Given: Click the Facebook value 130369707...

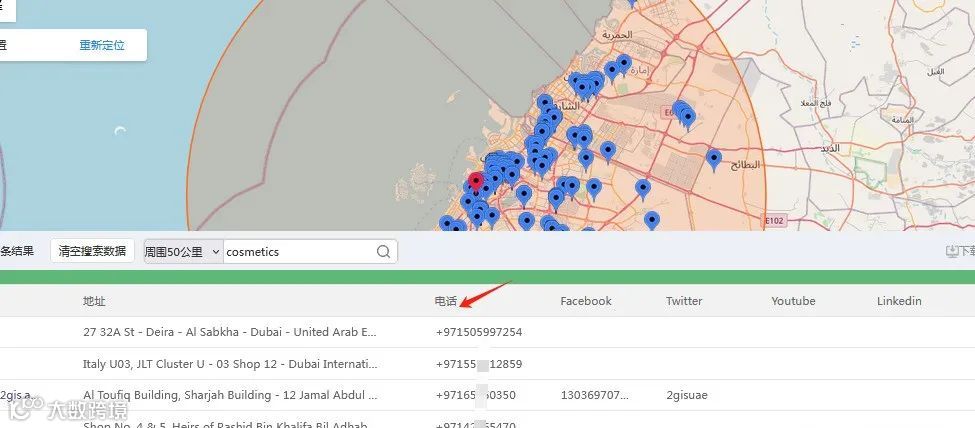Looking at the screenshot, I should (594, 395).
